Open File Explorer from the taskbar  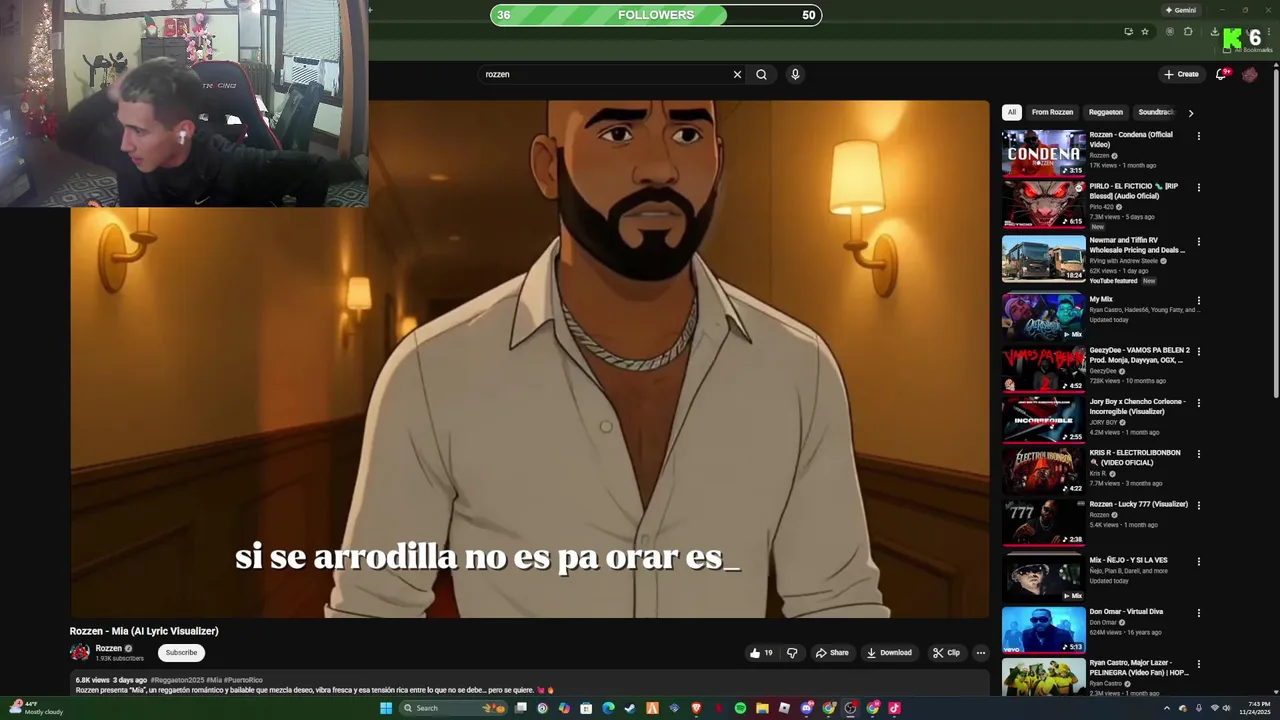click(762, 708)
